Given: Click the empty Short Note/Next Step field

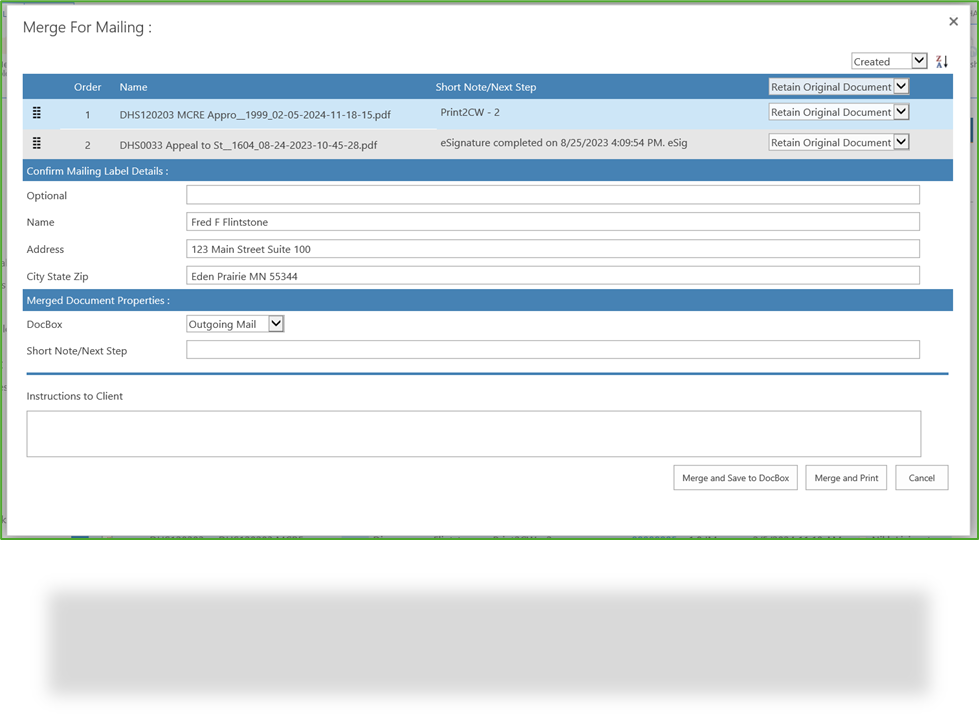Looking at the screenshot, I should [552, 349].
